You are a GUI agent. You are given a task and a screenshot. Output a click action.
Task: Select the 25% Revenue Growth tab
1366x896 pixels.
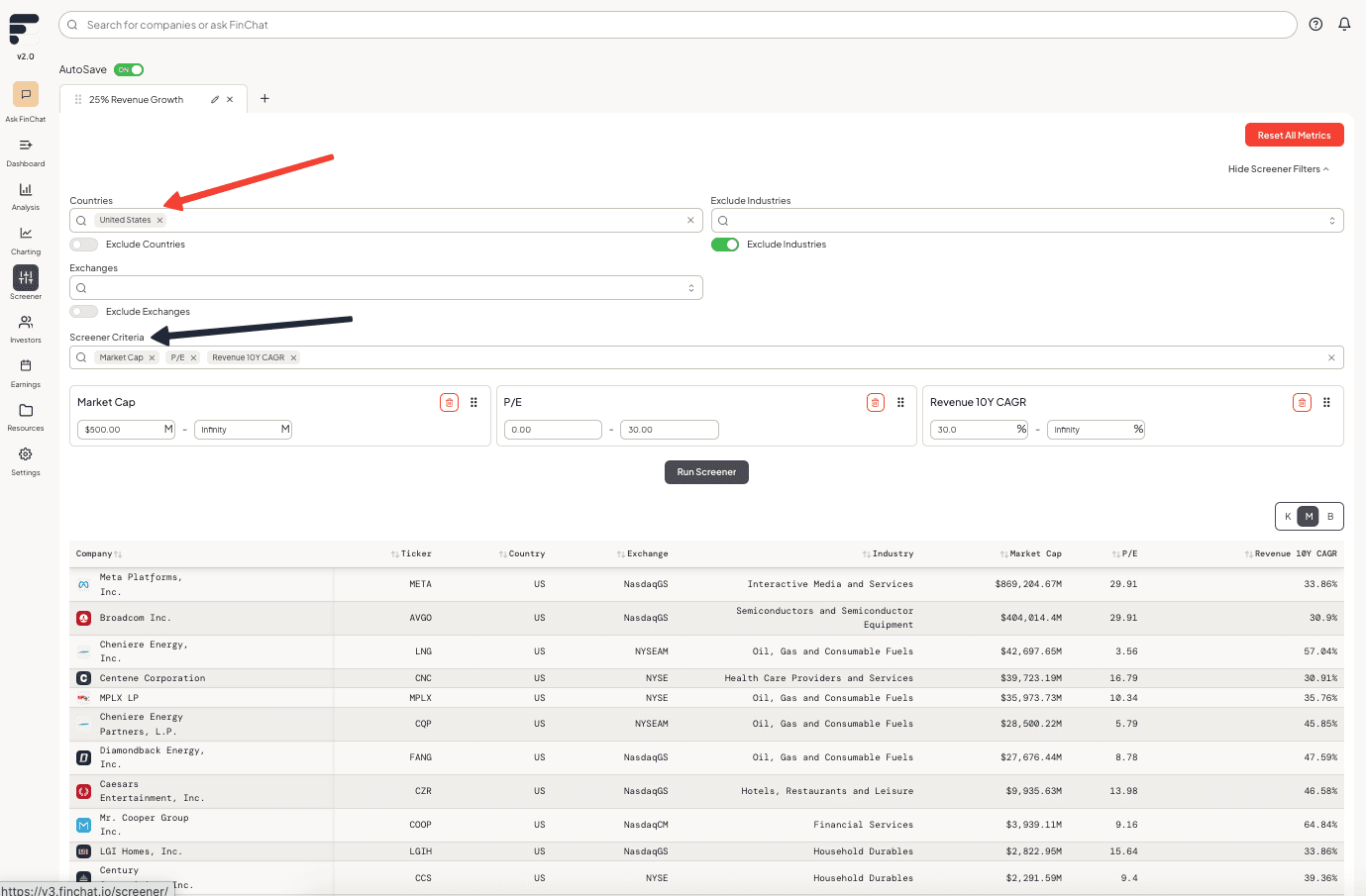tap(136, 100)
